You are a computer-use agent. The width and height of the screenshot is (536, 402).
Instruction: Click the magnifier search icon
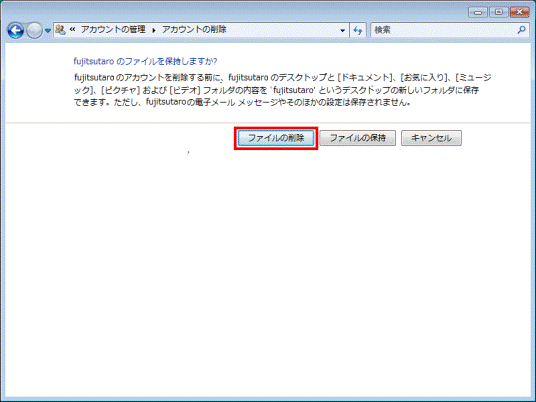(522, 30)
